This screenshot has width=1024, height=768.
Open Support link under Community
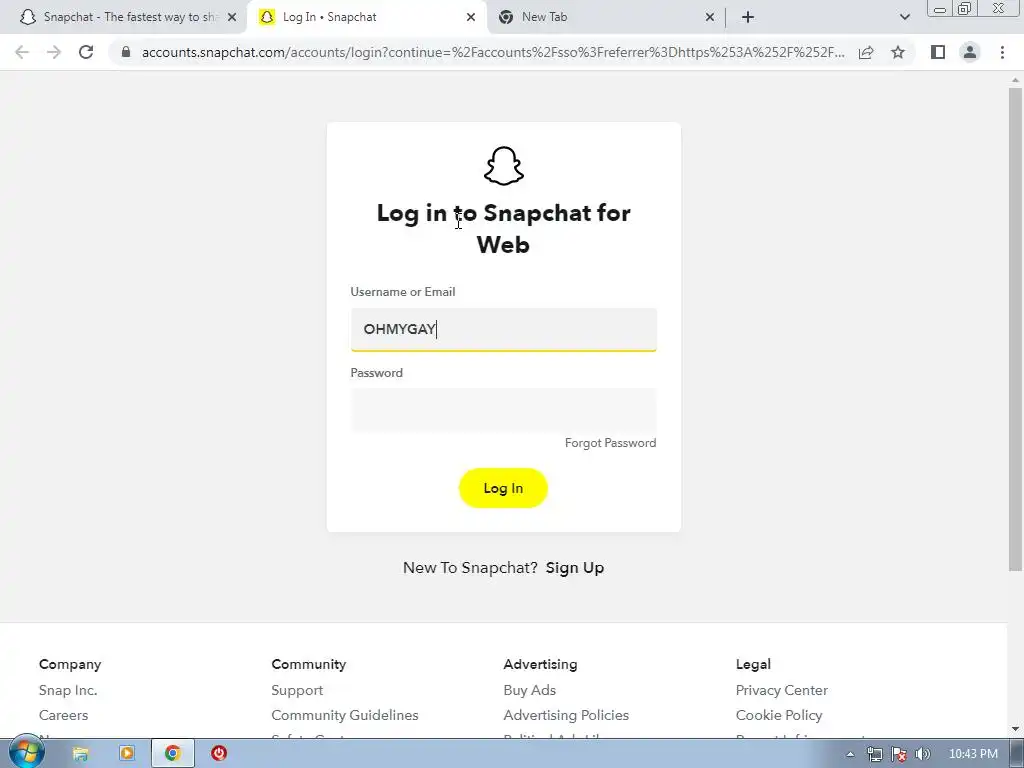pos(297,690)
